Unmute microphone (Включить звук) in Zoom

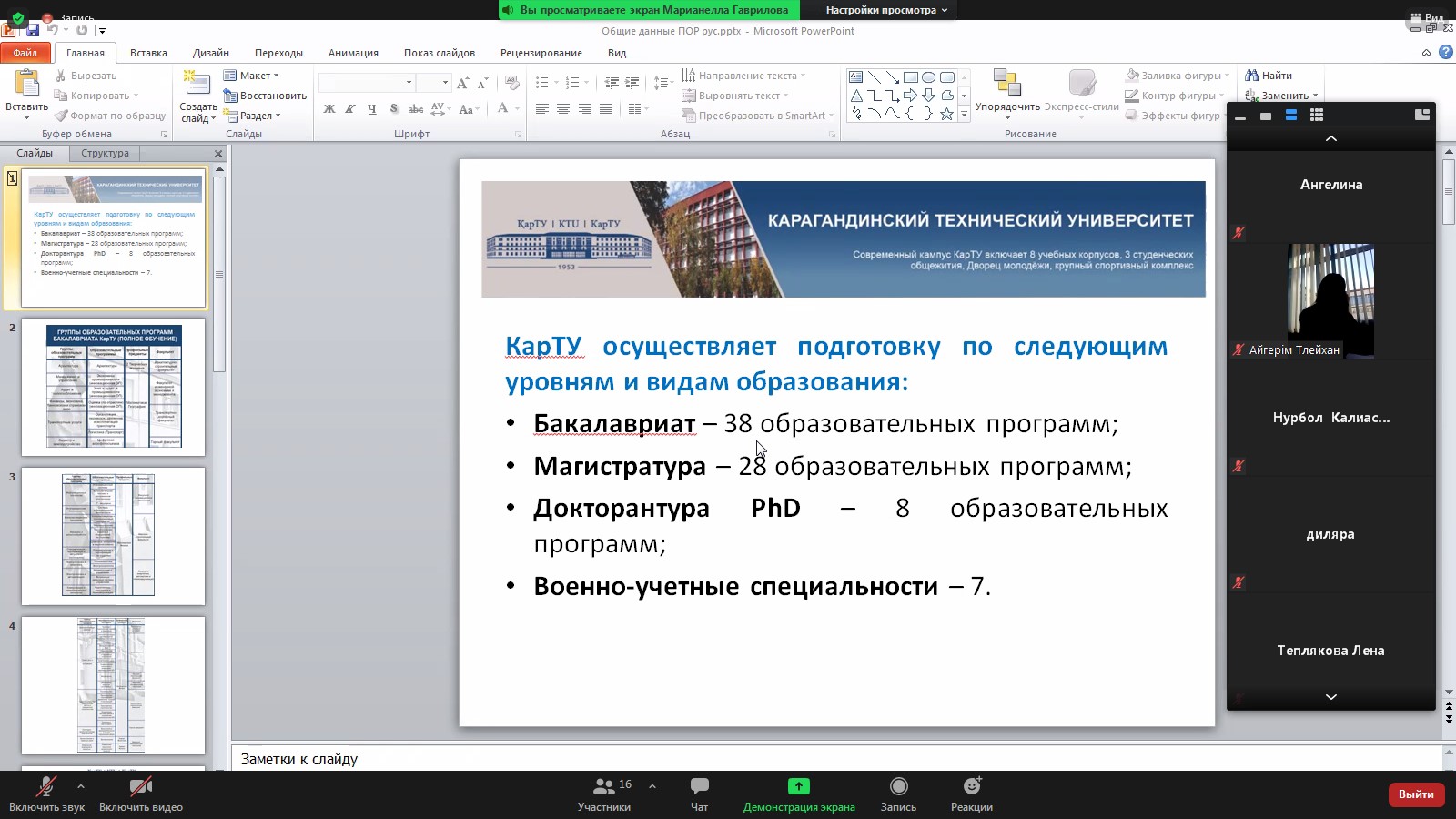click(46, 794)
